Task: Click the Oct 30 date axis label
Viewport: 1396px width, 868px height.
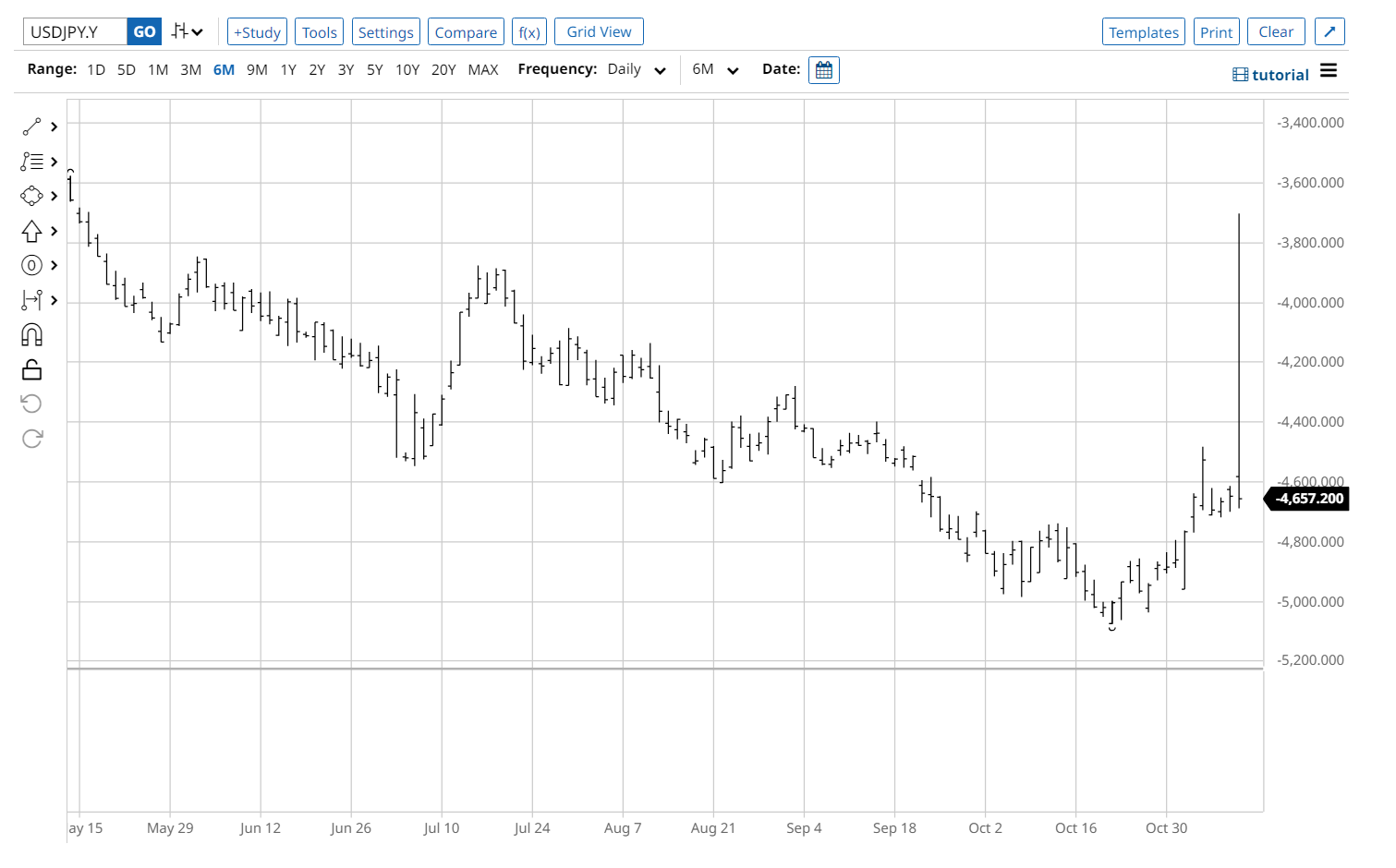Action: (1166, 827)
